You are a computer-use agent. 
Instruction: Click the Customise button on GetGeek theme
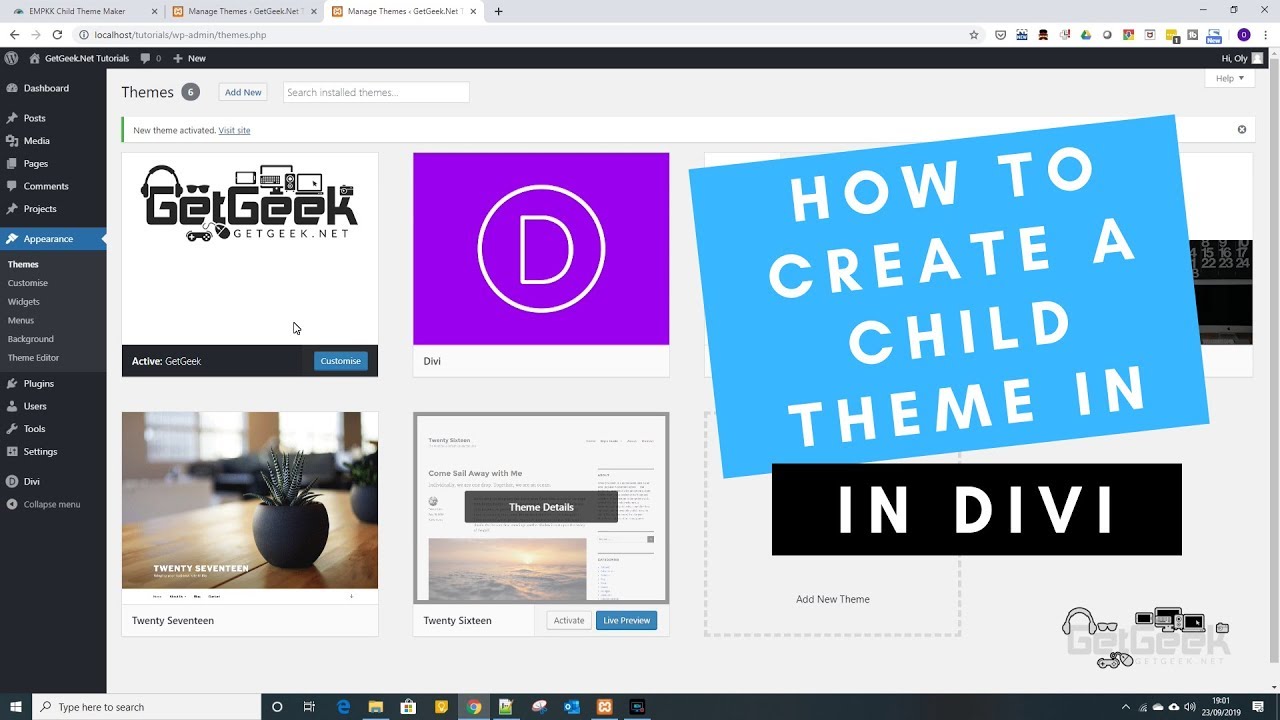pos(341,361)
